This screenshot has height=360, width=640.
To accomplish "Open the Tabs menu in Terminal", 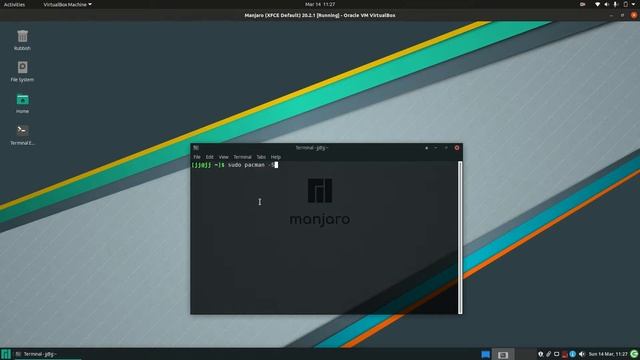I will (x=261, y=157).
